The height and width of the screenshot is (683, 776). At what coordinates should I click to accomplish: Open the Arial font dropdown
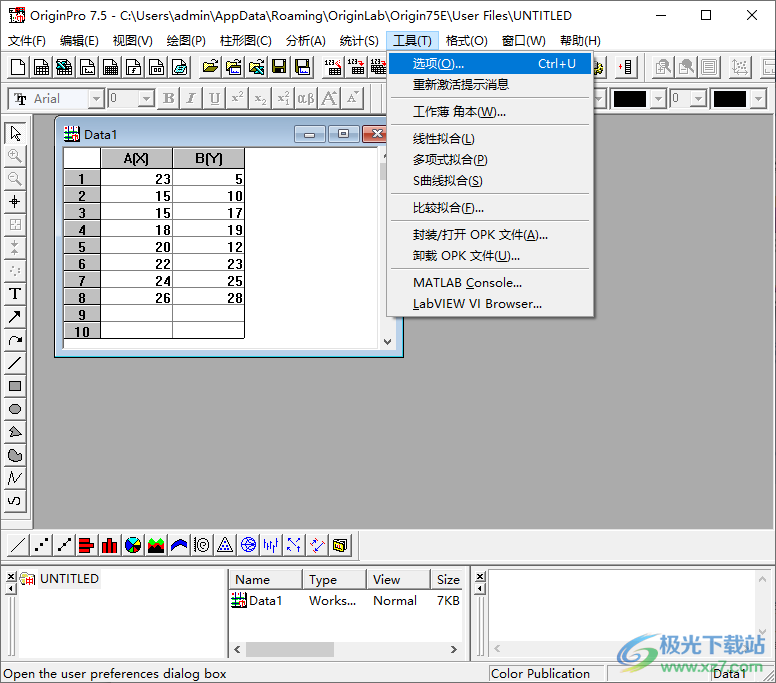click(x=97, y=99)
